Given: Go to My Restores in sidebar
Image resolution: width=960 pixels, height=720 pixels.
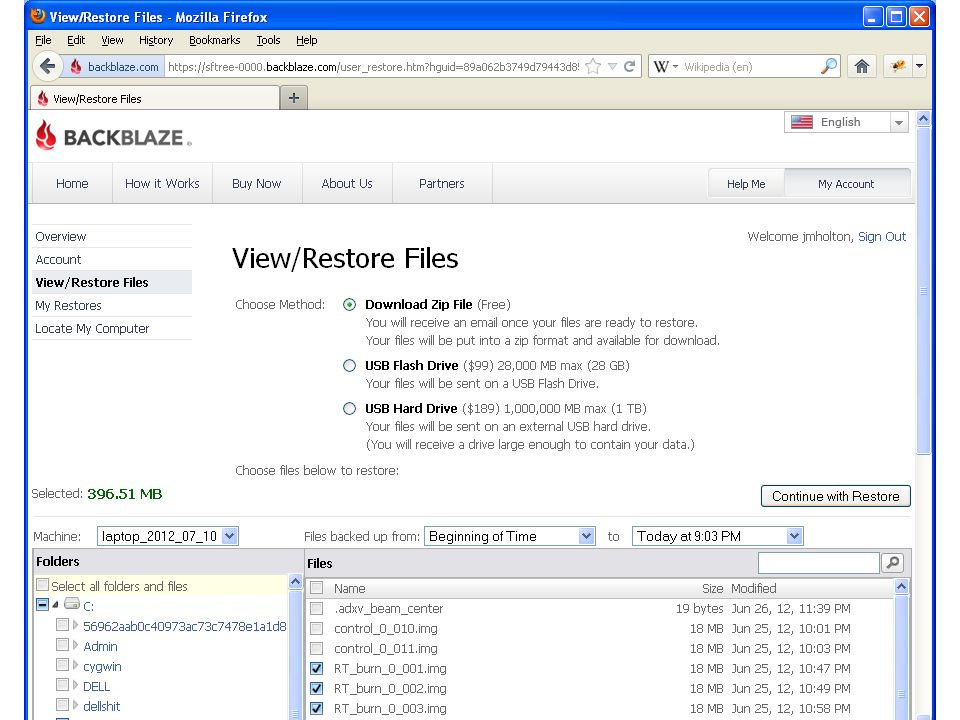Looking at the screenshot, I should [x=68, y=306].
